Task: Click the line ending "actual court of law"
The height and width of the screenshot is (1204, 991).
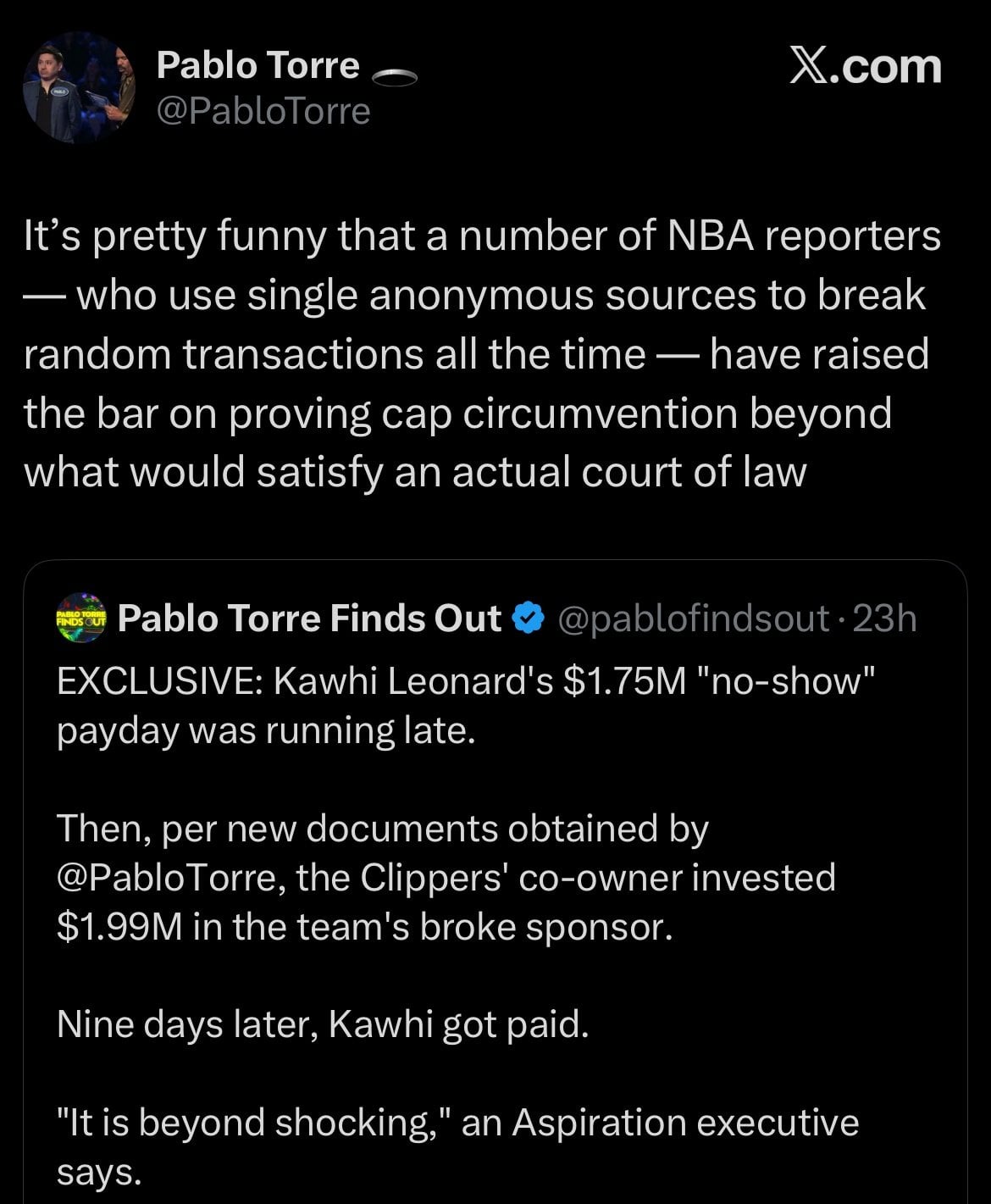Action: coord(415,473)
